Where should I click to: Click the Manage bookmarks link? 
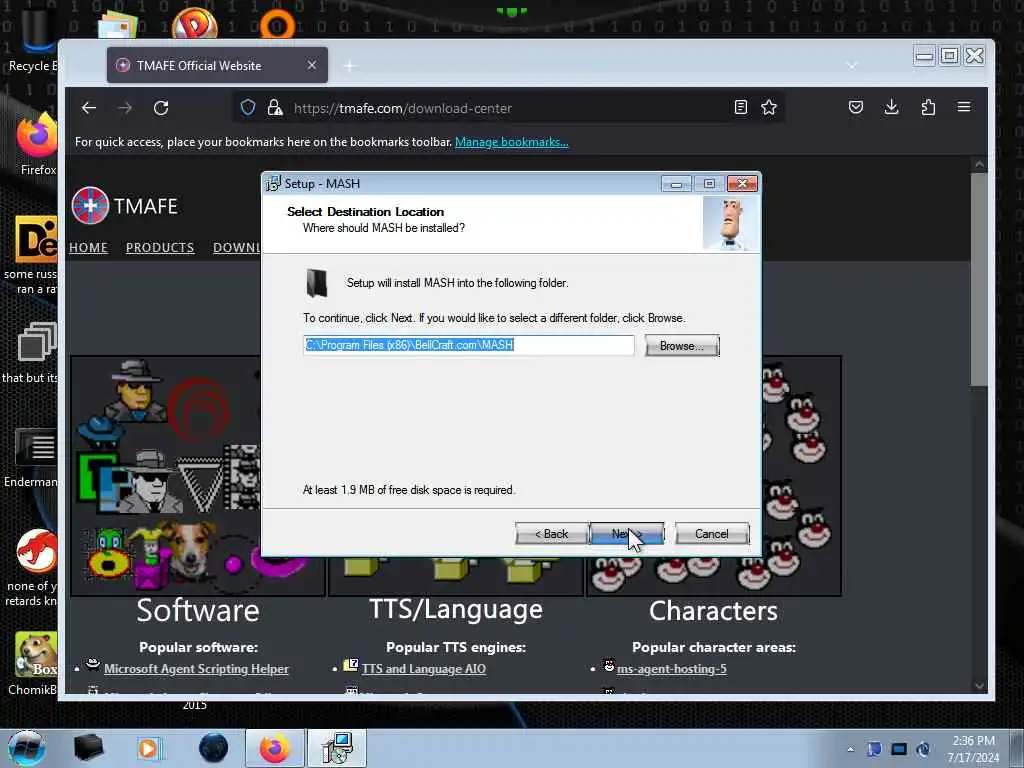[x=511, y=142]
